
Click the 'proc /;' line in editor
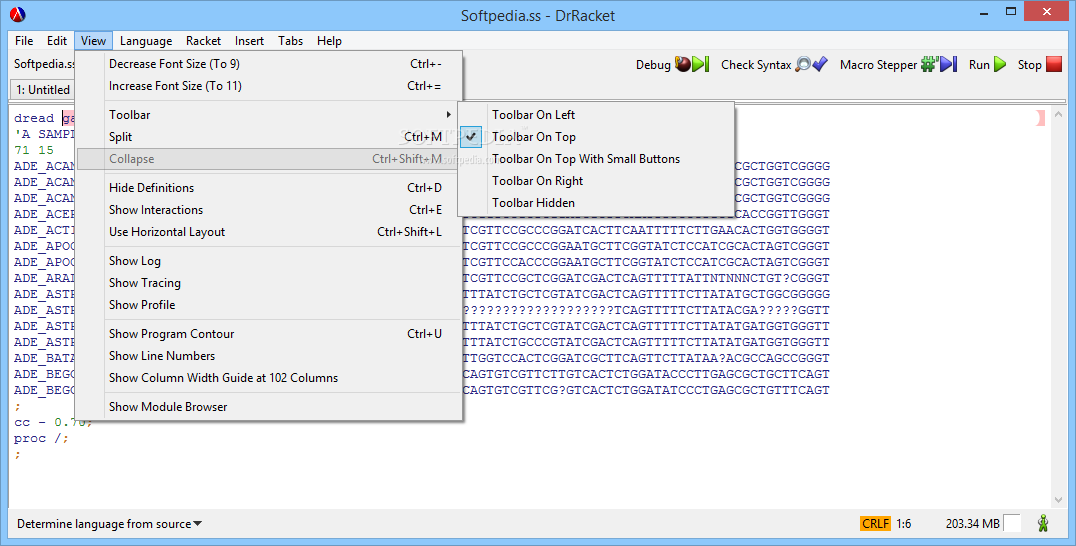tap(41, 438)
